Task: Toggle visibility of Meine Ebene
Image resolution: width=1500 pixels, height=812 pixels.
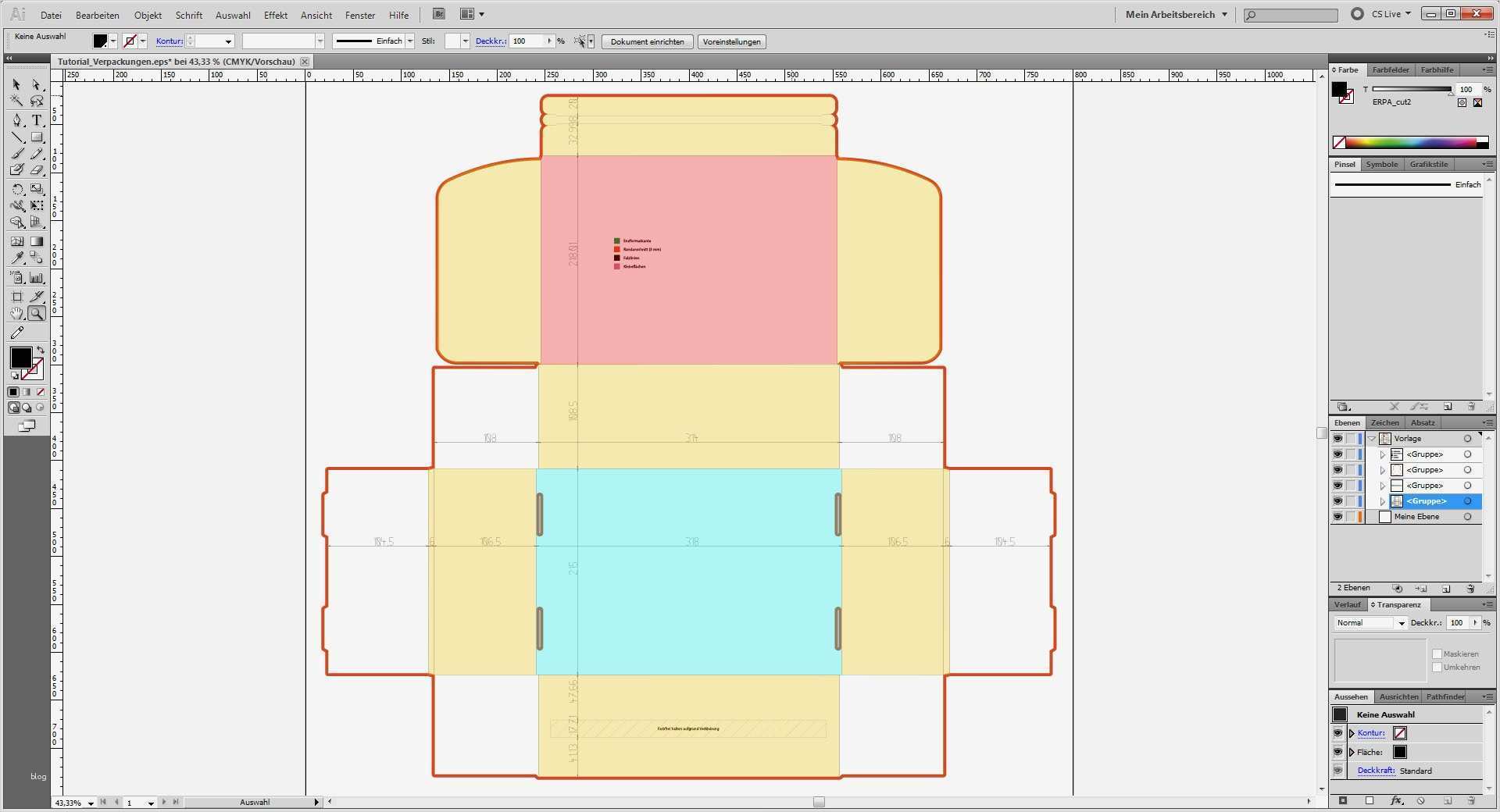Action: tap(1337, 516)
